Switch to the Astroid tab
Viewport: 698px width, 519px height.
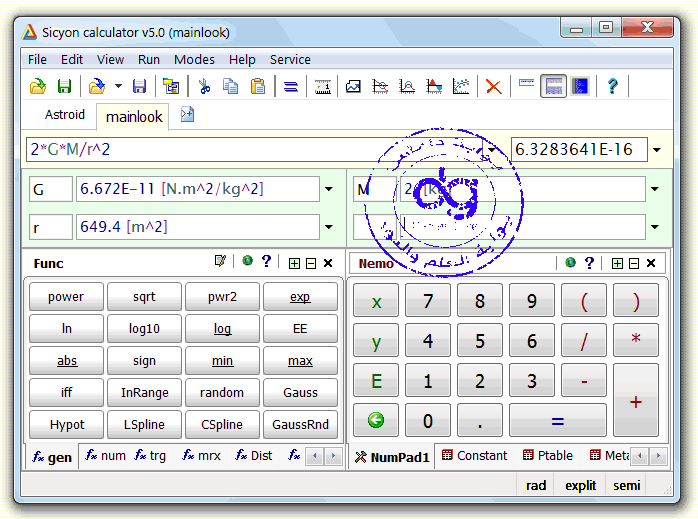[x=65, y=115]
